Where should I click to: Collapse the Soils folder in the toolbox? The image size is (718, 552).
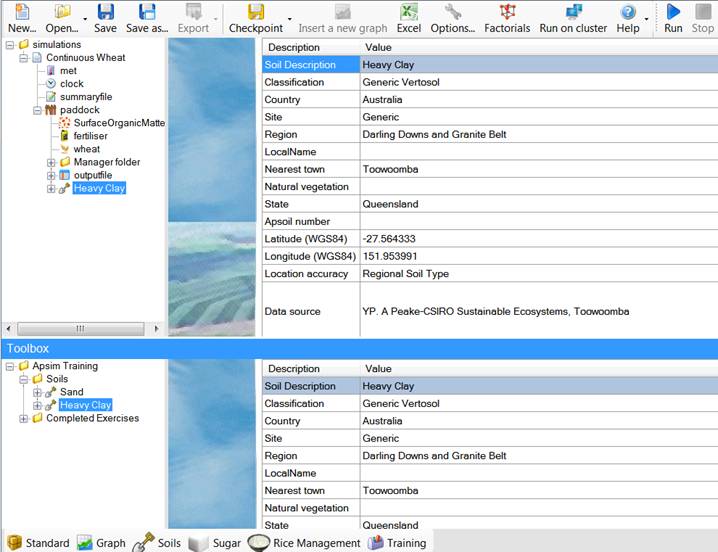[x=24, y=379]
